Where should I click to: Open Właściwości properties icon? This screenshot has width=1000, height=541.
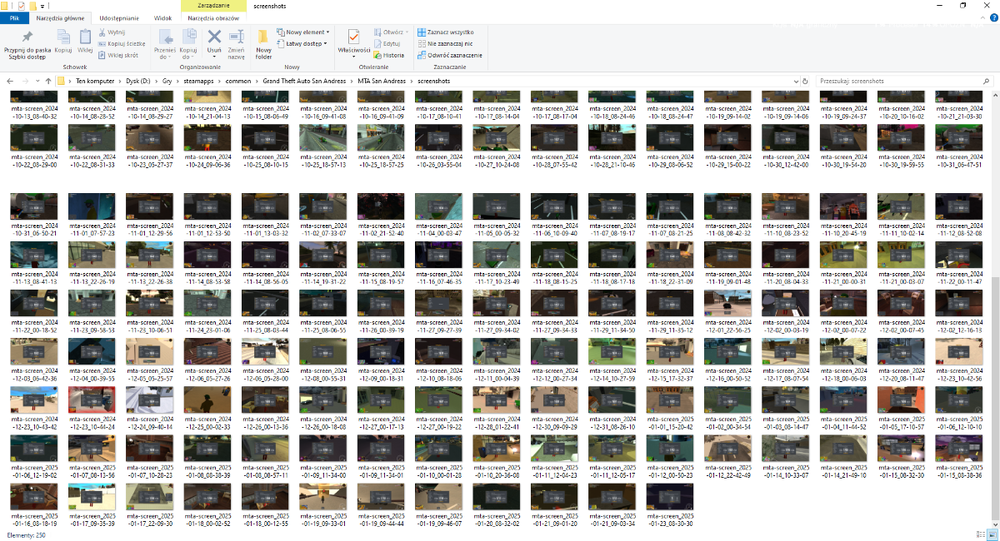point(353,37)
